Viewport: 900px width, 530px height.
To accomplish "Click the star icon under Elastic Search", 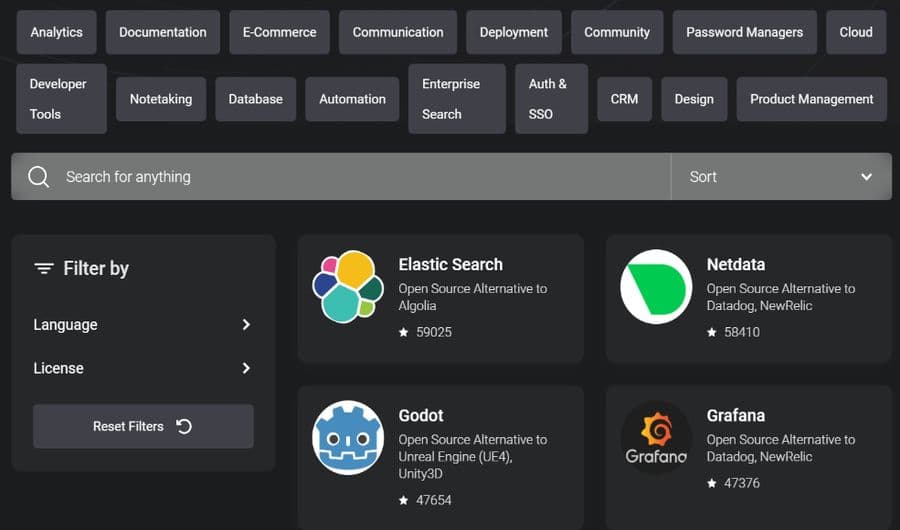I will click(x=404, y=332).
